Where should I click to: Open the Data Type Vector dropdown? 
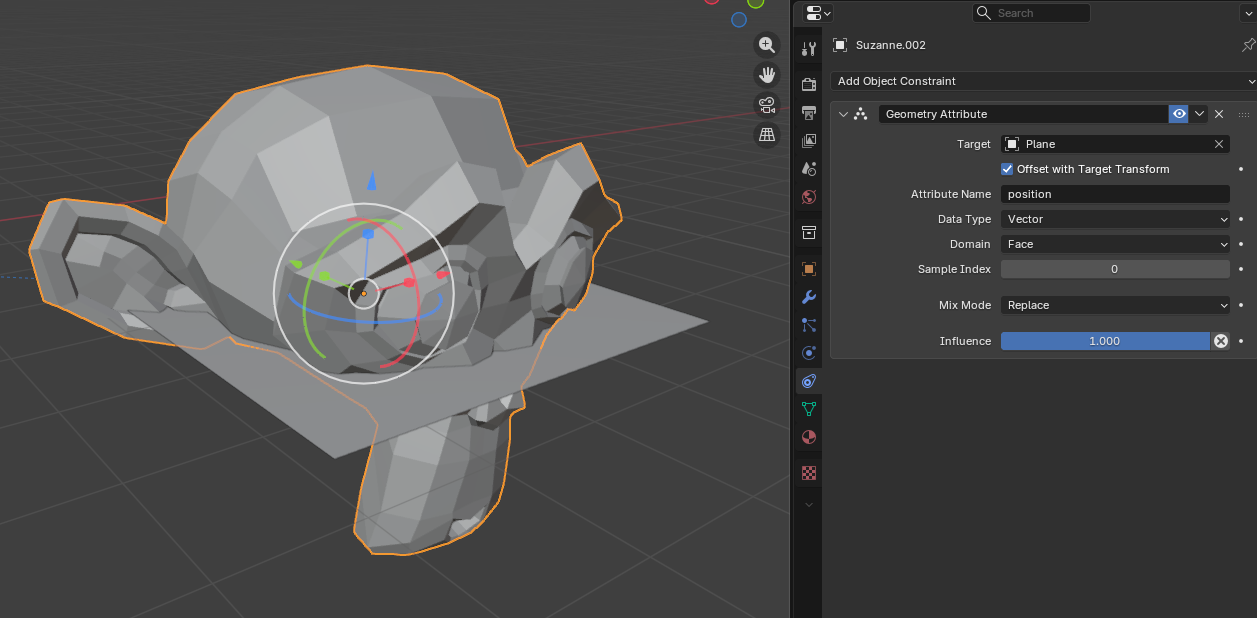tap(1115, 219)
